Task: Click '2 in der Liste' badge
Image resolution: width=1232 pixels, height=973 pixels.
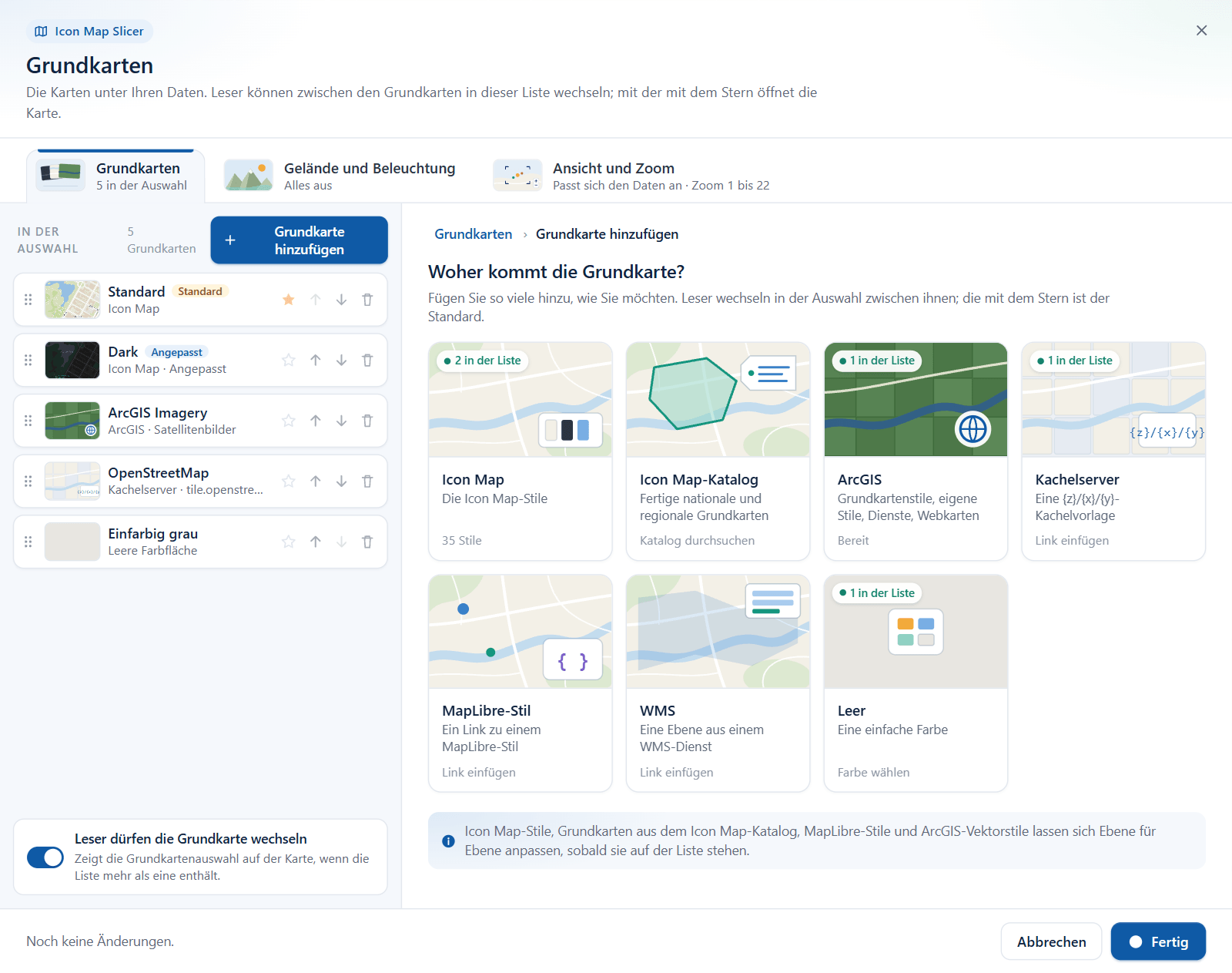Action: click(482, 361)
